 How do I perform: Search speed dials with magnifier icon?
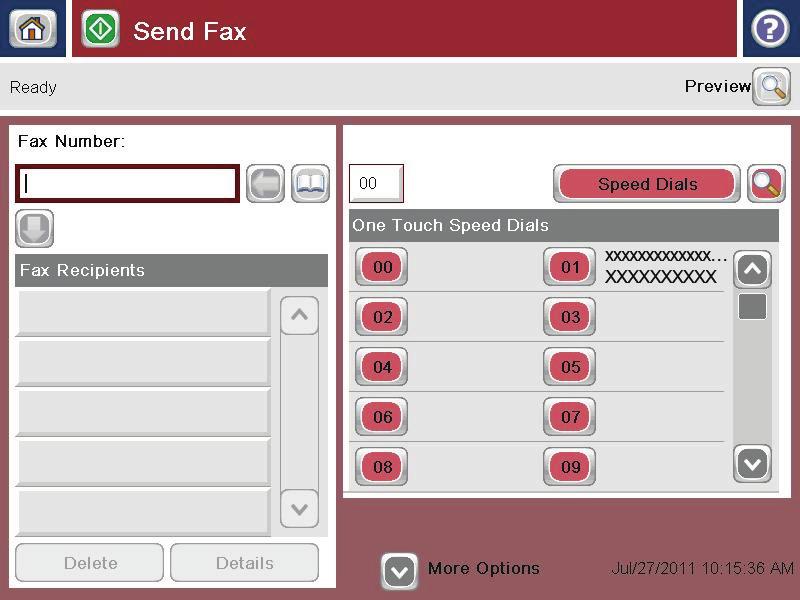click(766, 184)
